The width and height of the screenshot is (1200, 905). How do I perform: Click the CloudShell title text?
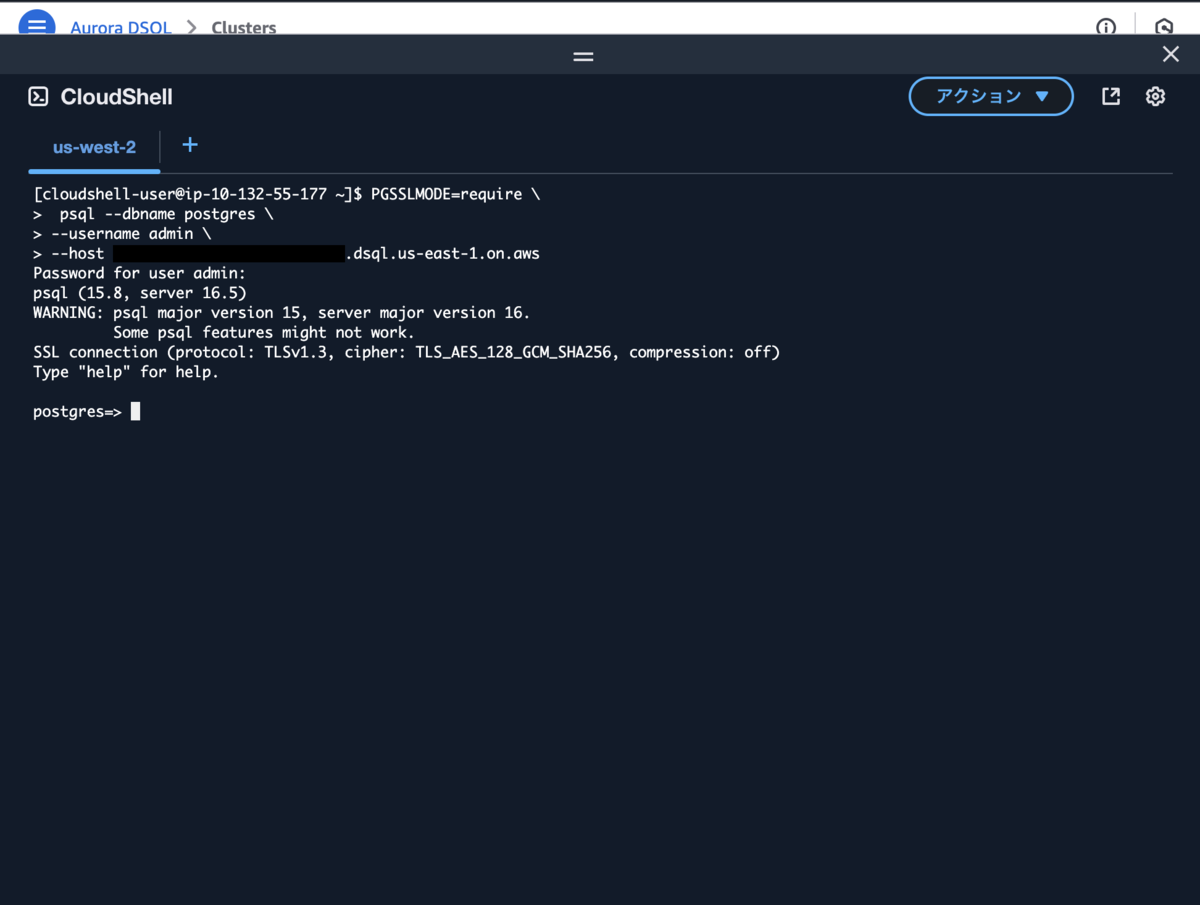coord(117,97)
